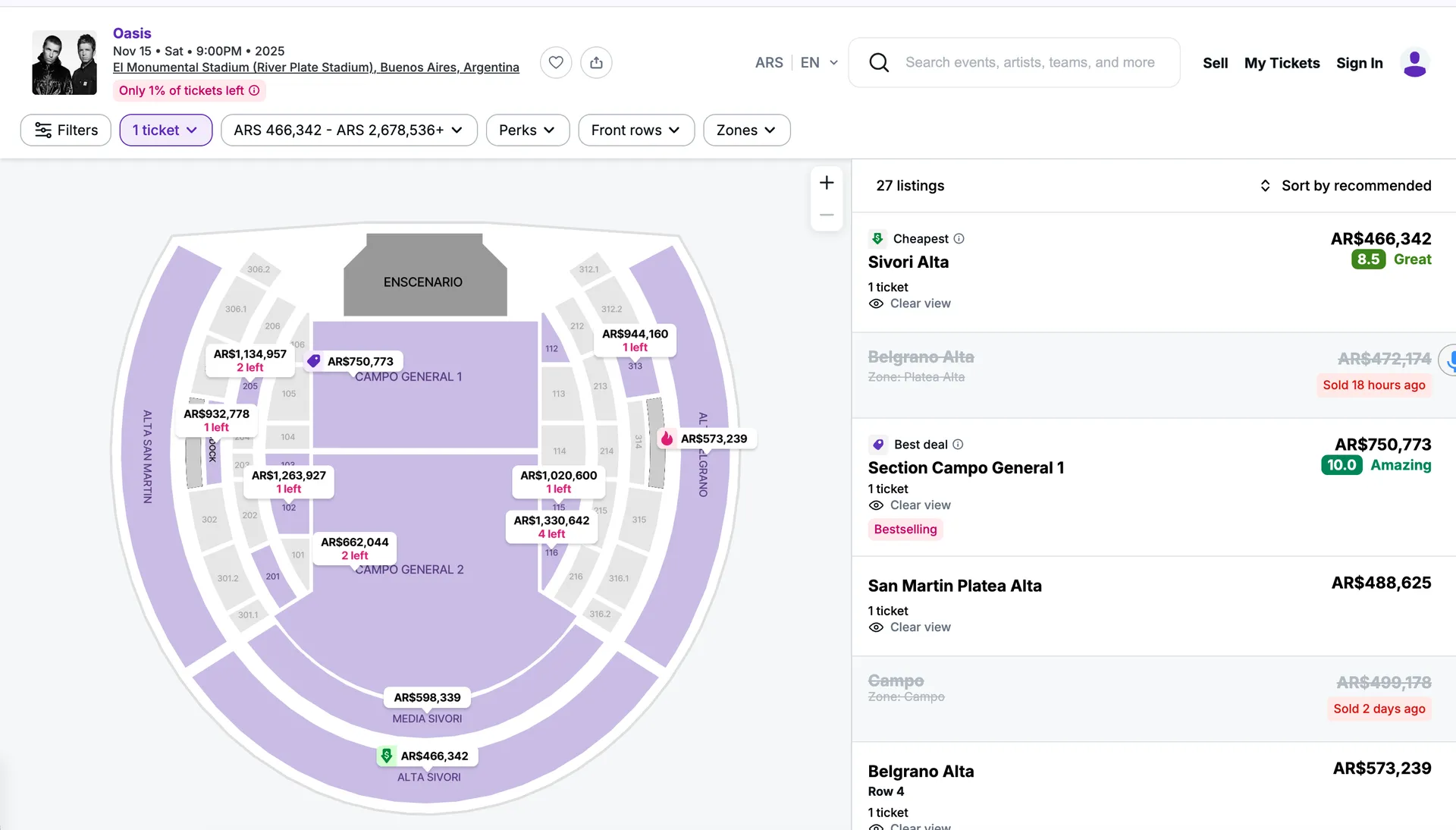Screen dimensions: 1456x830
Task: Expand the Perks dropdown
Action: [527, 130]
